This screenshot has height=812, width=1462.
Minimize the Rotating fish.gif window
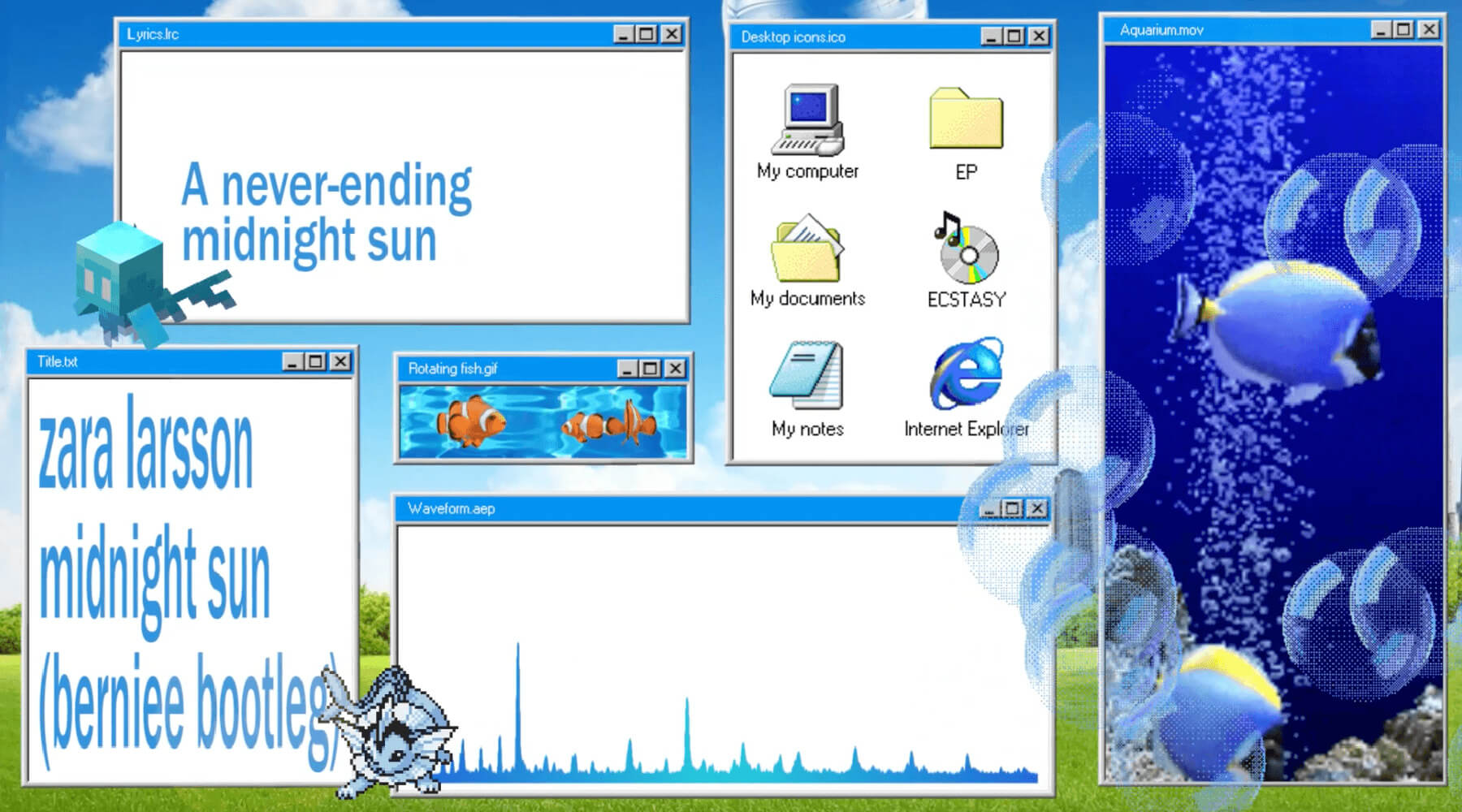(627, 369)
